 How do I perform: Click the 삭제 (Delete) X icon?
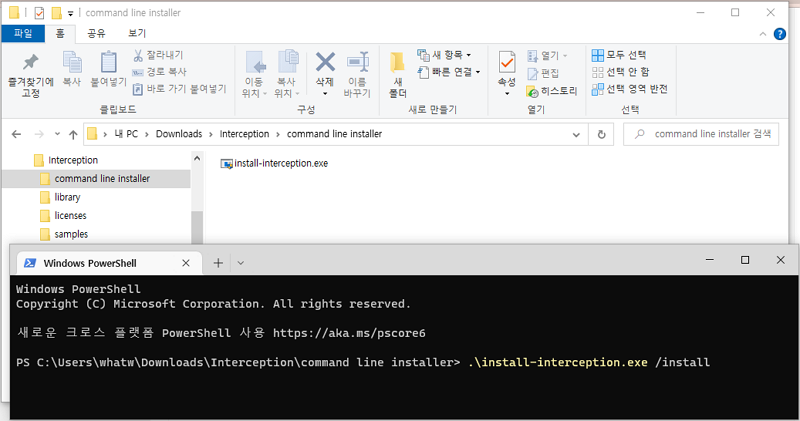click(x=324, y=62)
